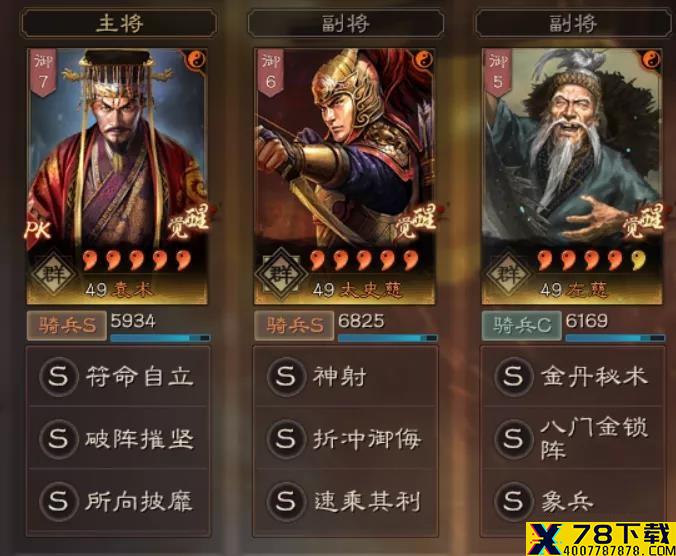This screenshot has width=676, height=556.
Task: Select the 八门金锁阵 skill slot
Action: (x=573, y=439)
